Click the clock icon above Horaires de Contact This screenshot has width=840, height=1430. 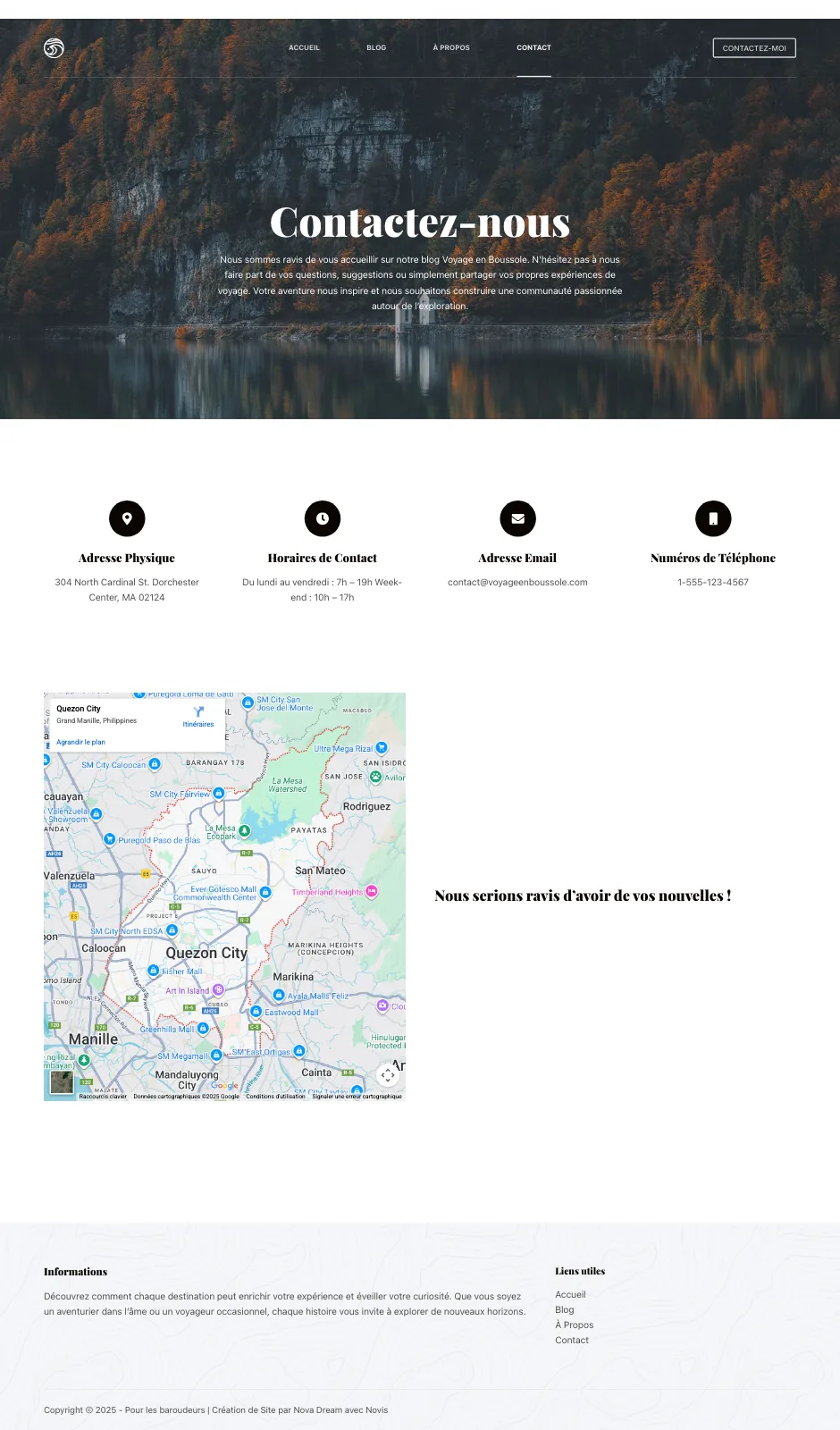click(x=323, y=518)
